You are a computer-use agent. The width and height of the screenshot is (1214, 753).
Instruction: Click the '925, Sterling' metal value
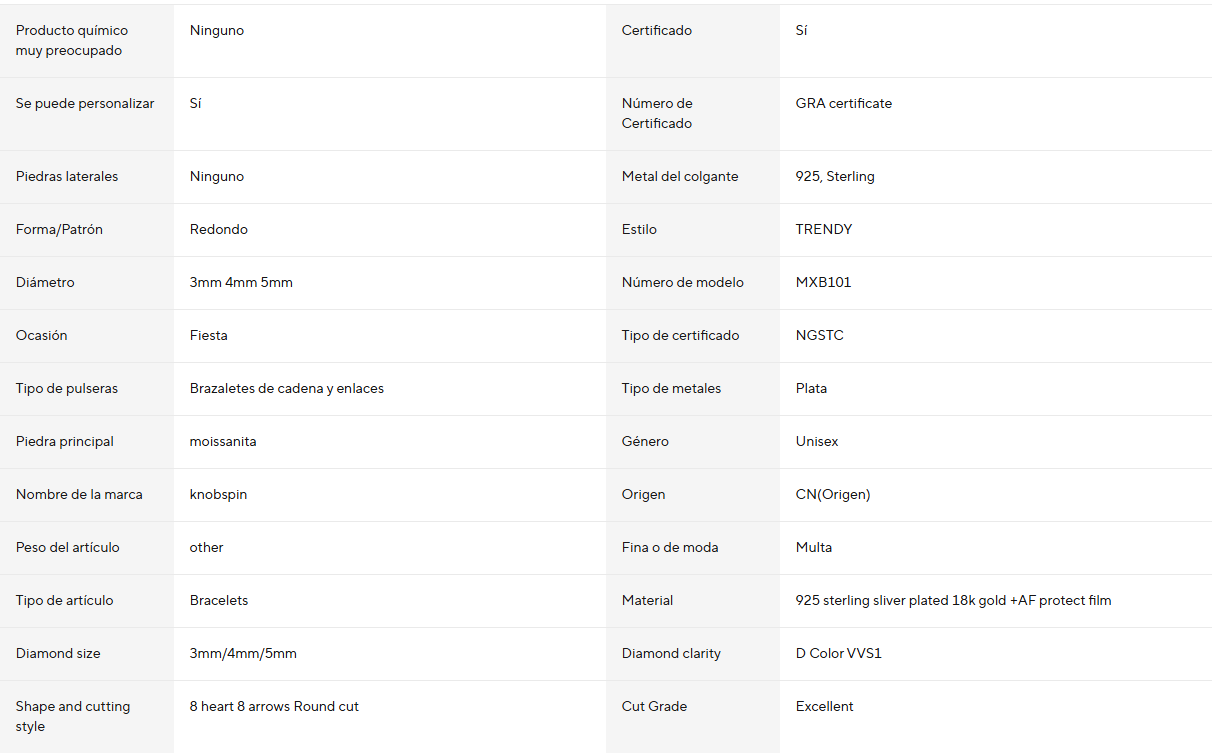(x=835, y=176)
